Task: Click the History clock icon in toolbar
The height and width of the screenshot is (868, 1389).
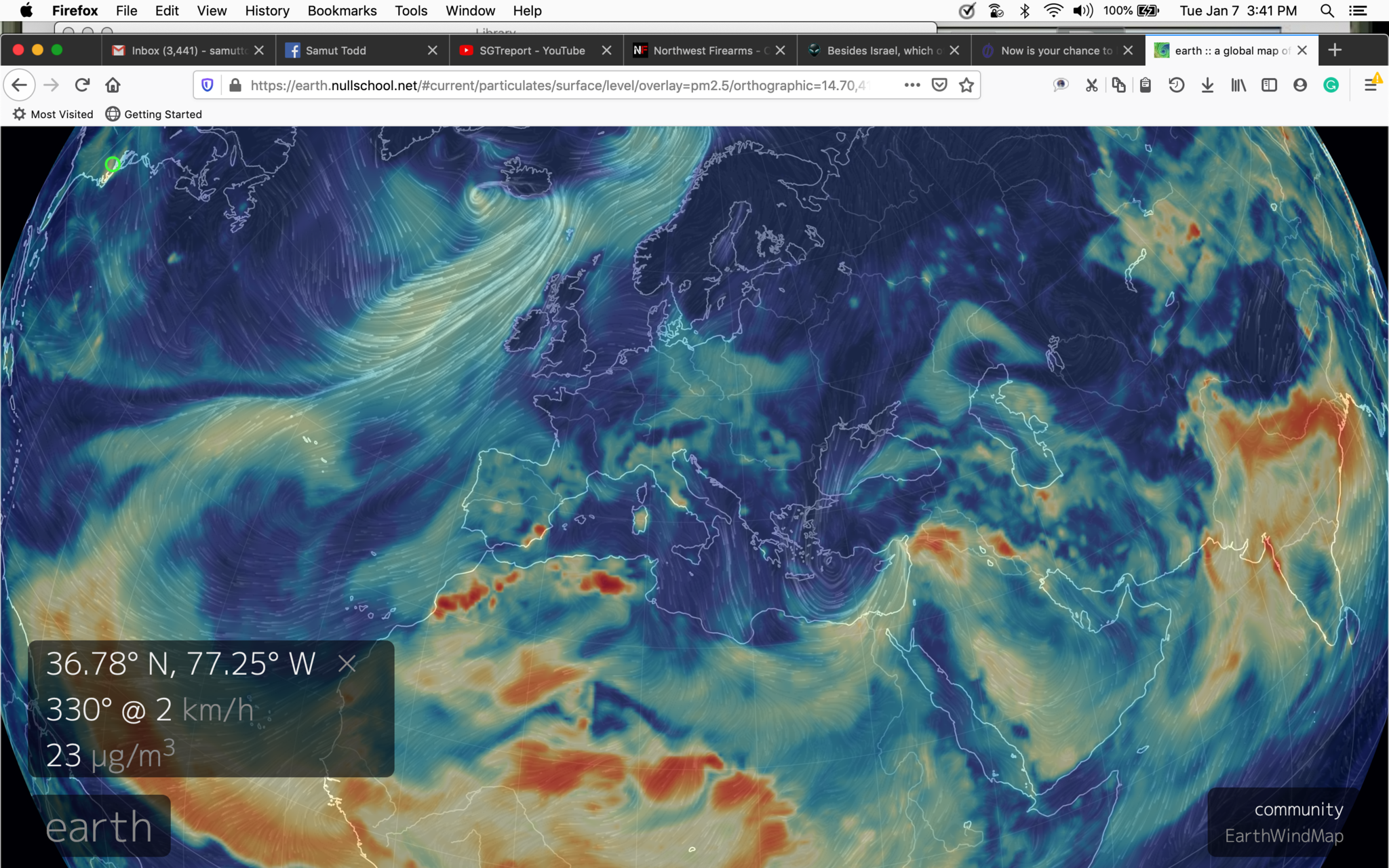Action: 1176,85
